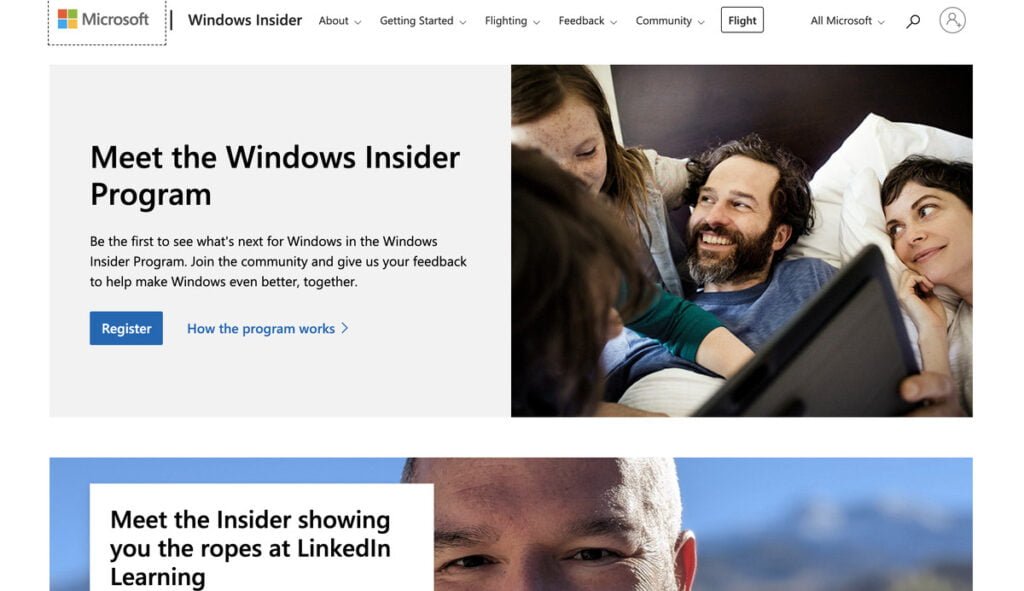Open the Feedback menu
This screenshot has width=1024, height=591.
(587, 21)
